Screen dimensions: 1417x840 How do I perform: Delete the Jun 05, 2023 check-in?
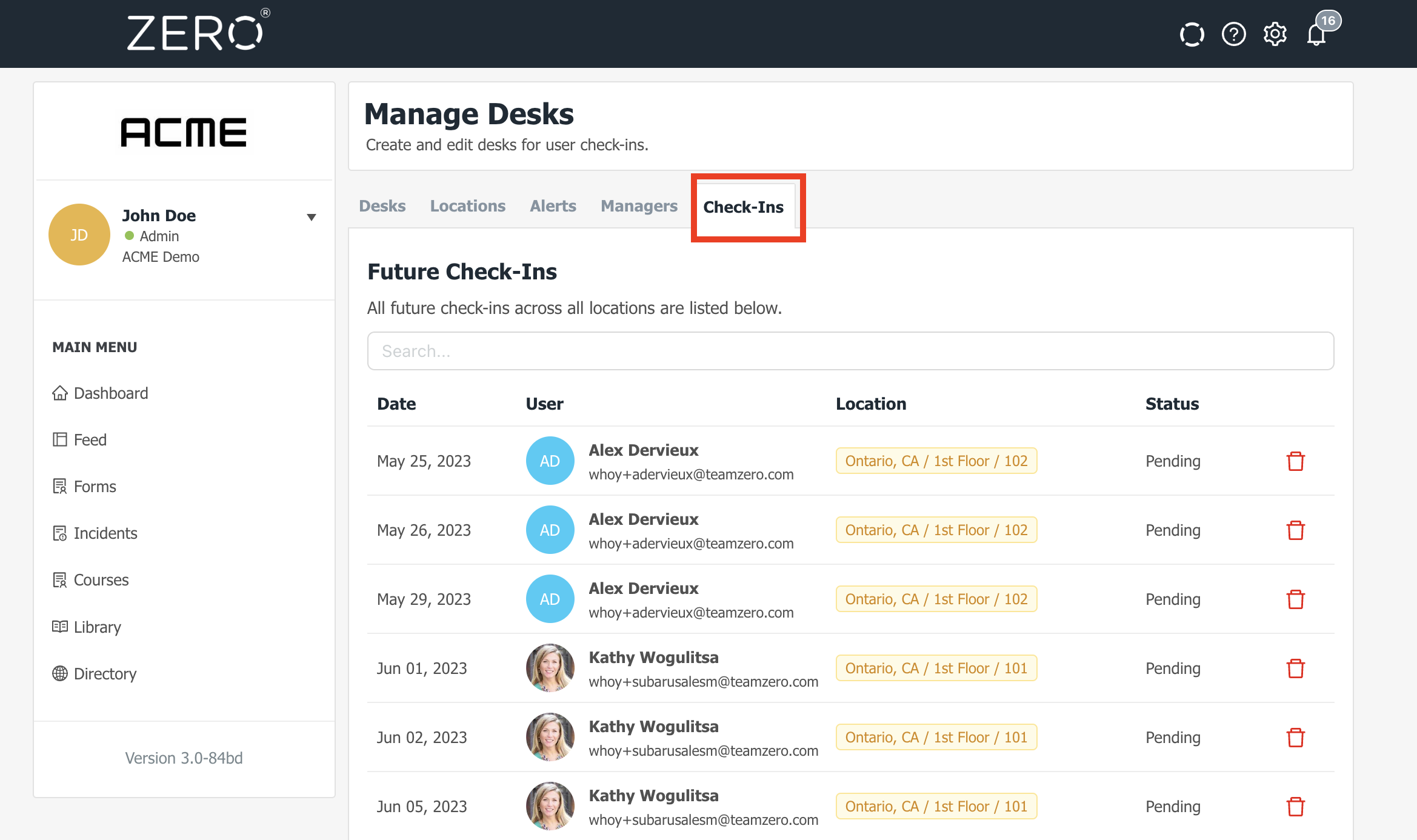pyautogui.click(x=1295, y=807)
